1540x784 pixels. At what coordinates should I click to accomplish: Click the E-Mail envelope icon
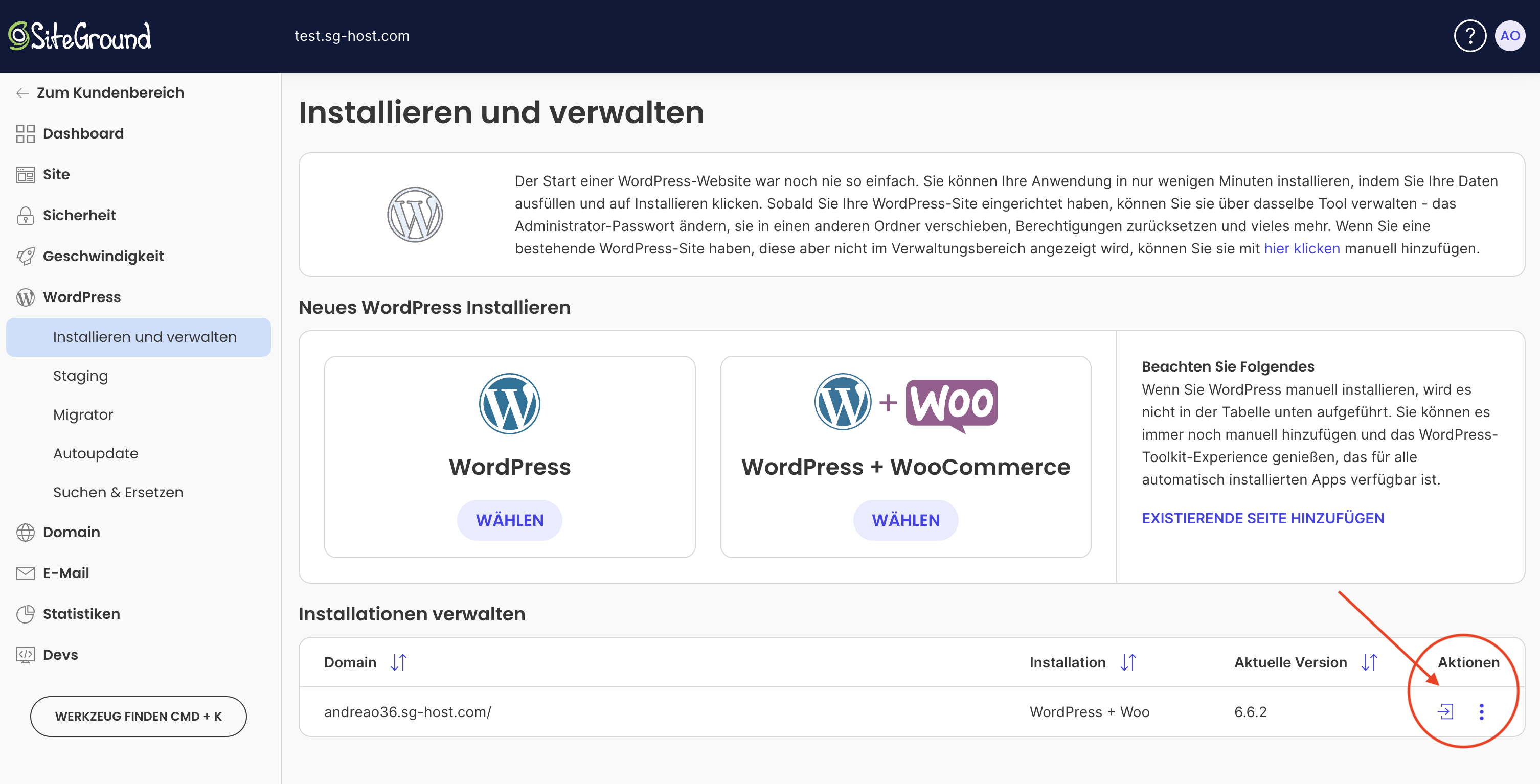tap(25, 572)
